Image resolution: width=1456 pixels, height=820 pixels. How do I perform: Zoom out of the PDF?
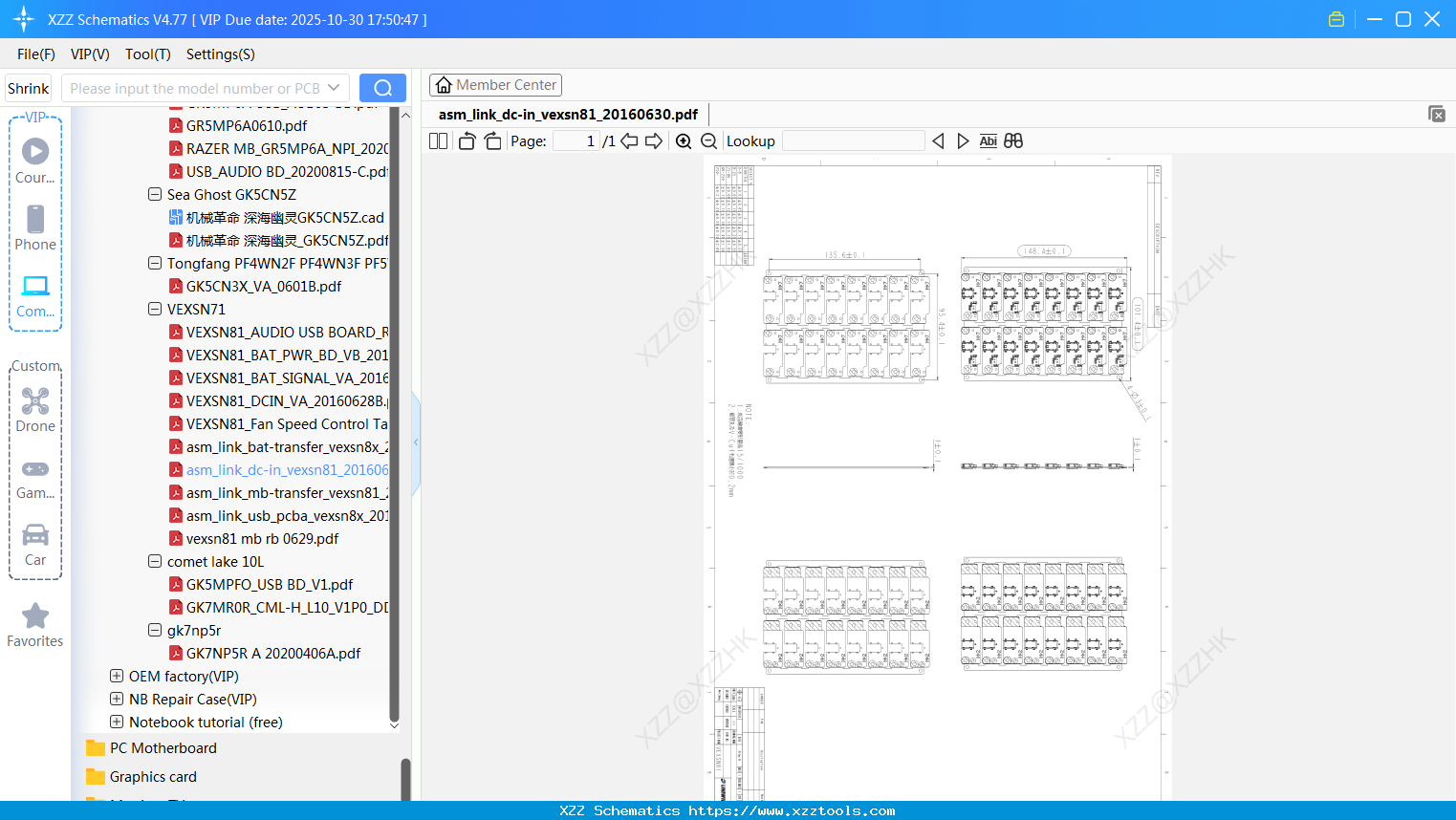(x=708, y=140)
